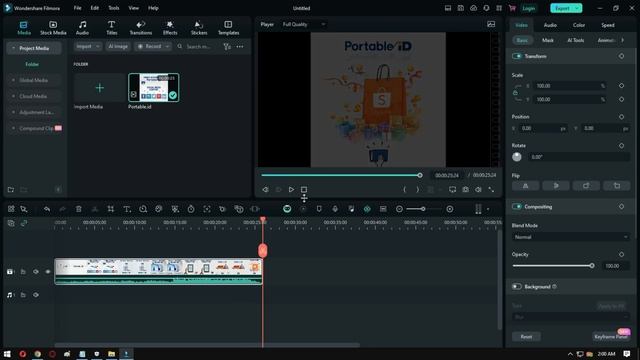Switch to the Speed properties tab
Image resolution: width=640 pixels, height=360 pixels.
[608, 25]
